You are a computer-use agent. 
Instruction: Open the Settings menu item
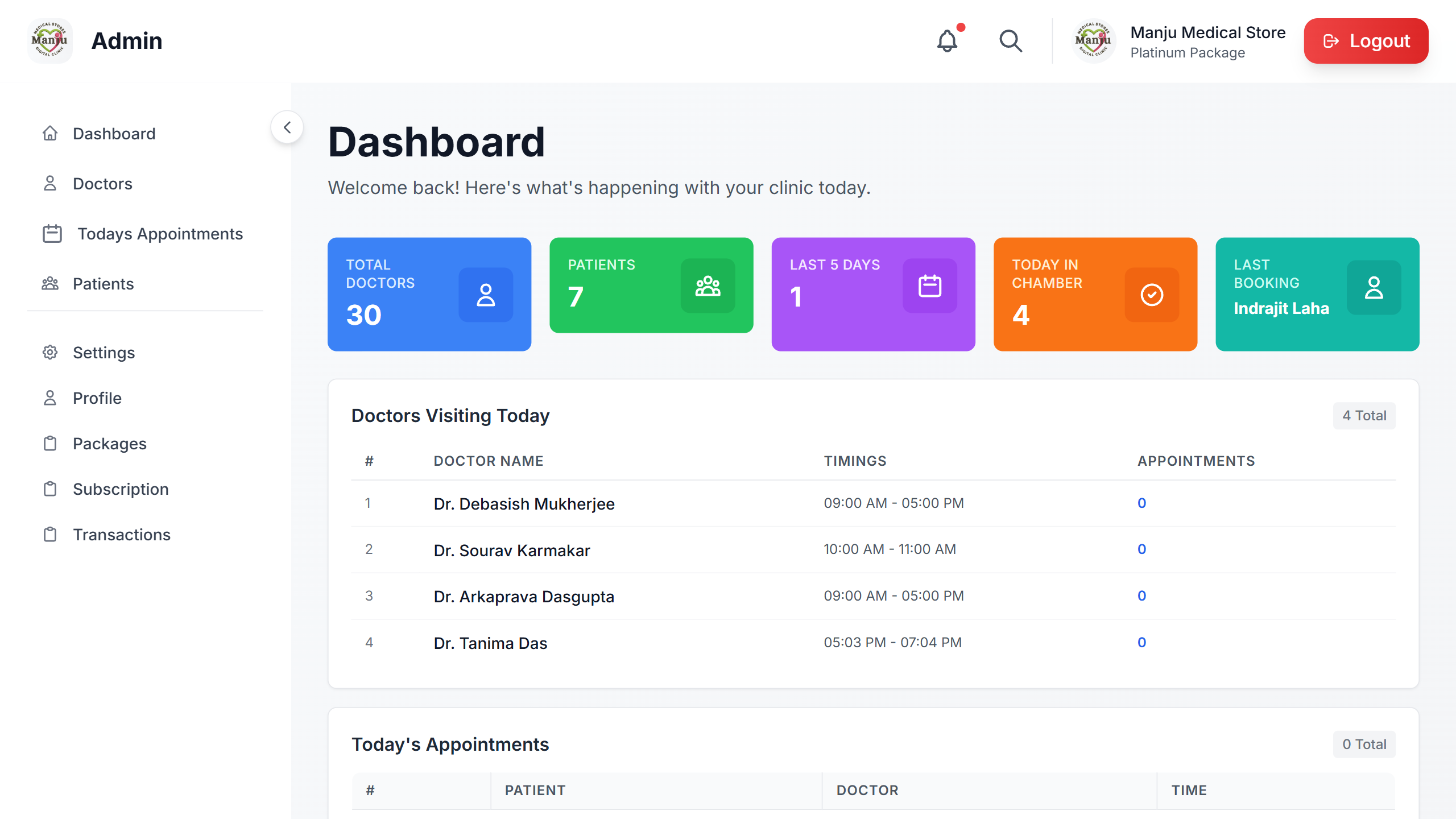tap(145, 352)
